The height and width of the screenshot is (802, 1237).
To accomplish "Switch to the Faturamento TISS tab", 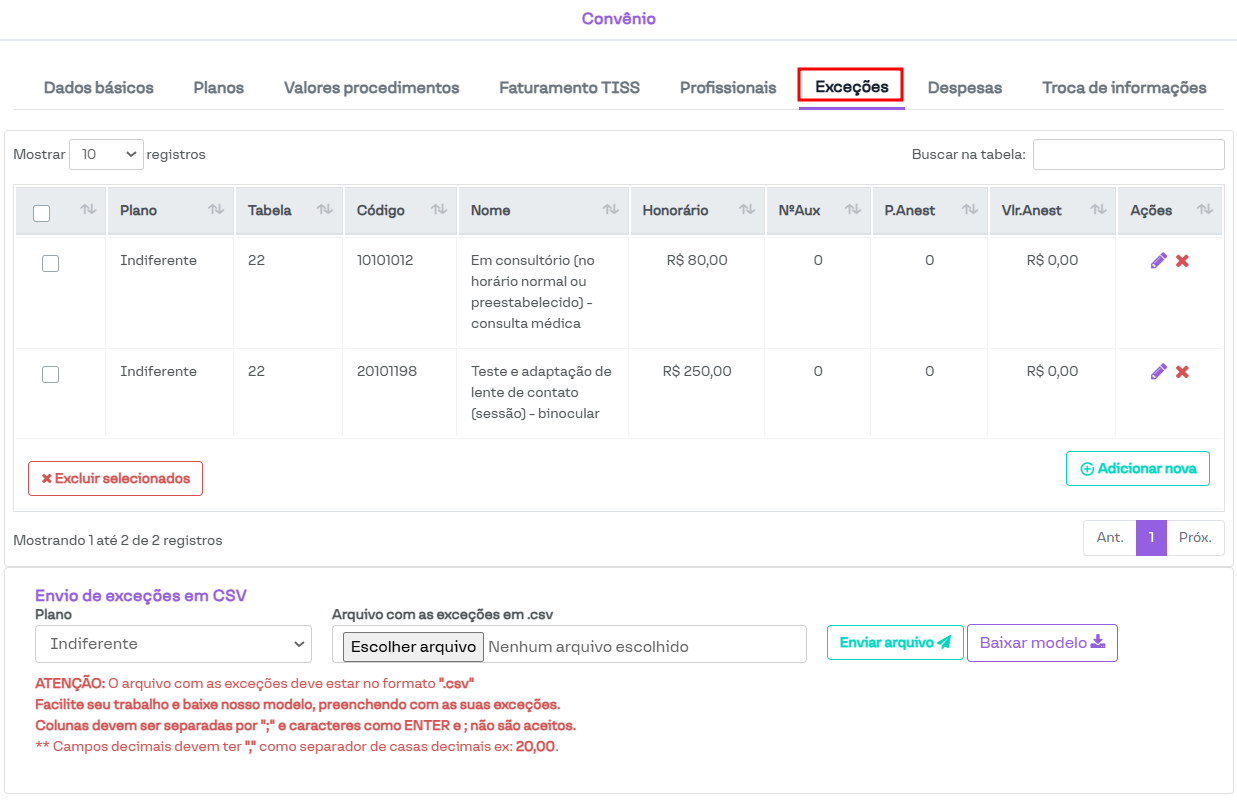I will pyautogui.click(x=569, y=88).
